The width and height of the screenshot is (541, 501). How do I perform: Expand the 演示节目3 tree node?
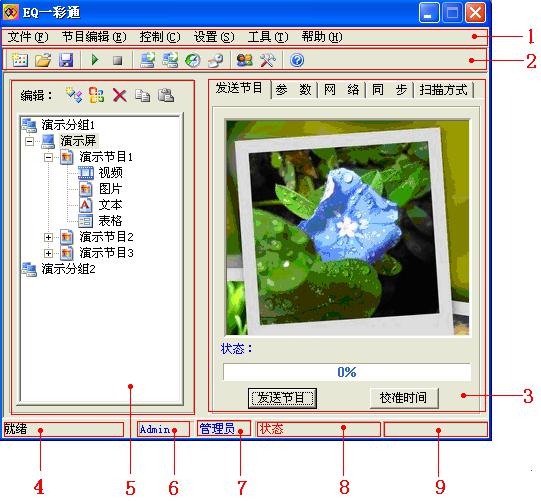pos(48,253)
